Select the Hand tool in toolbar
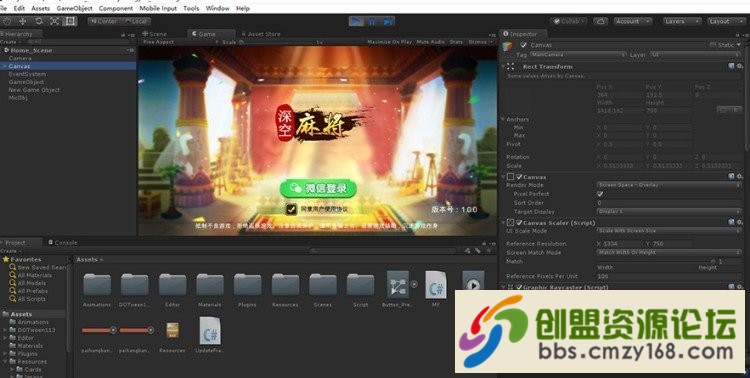Viewport: 750px width, 378px height. pos(7,21)
